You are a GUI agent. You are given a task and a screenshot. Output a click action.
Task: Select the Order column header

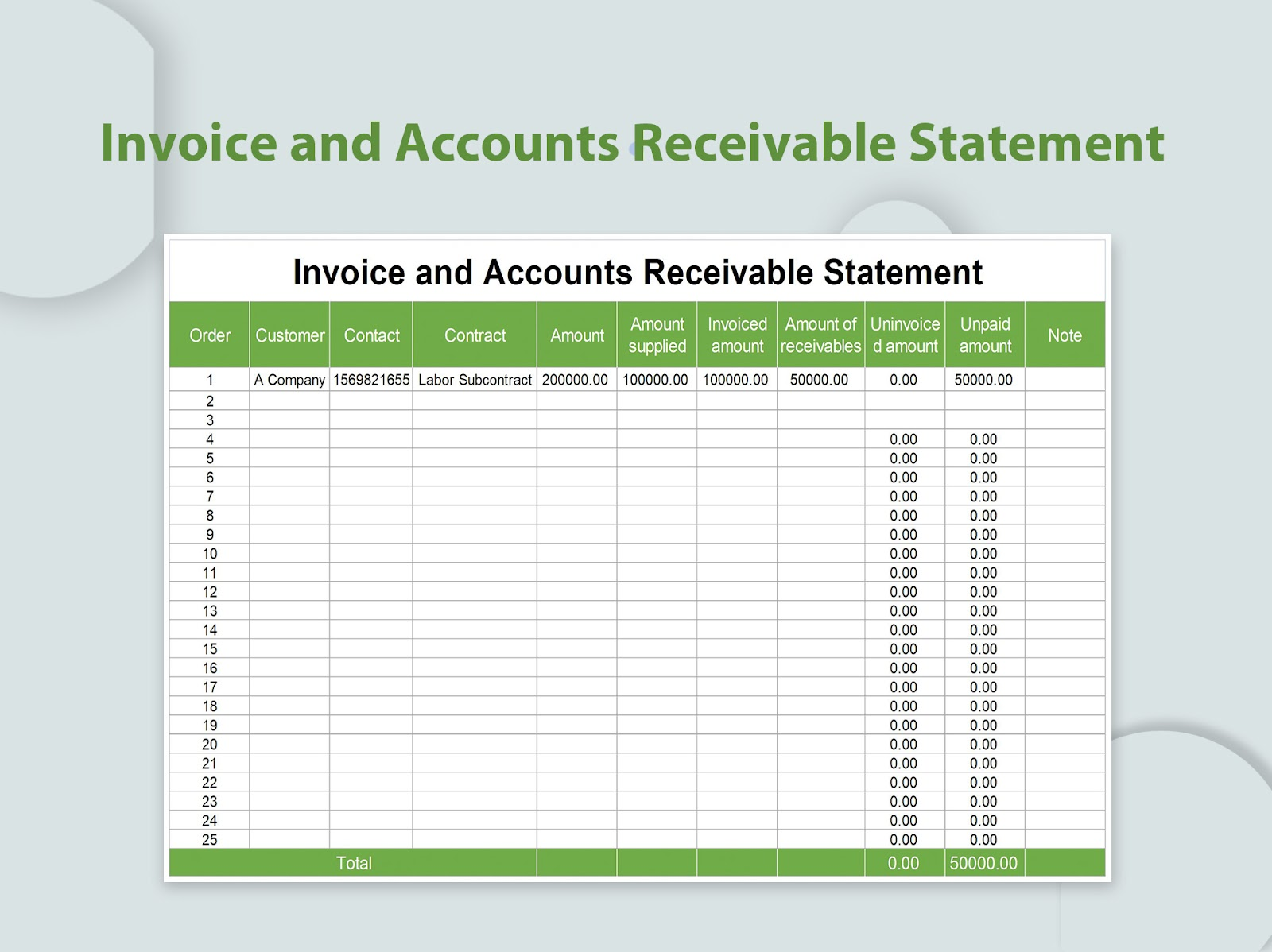point(209,335)
